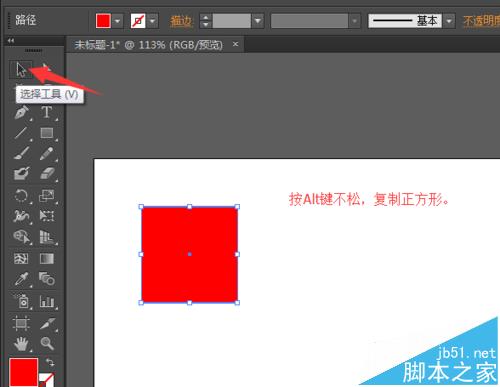Select the Blob Brush tool
Screen dimensions: 500x387
[x=21, y=174]
